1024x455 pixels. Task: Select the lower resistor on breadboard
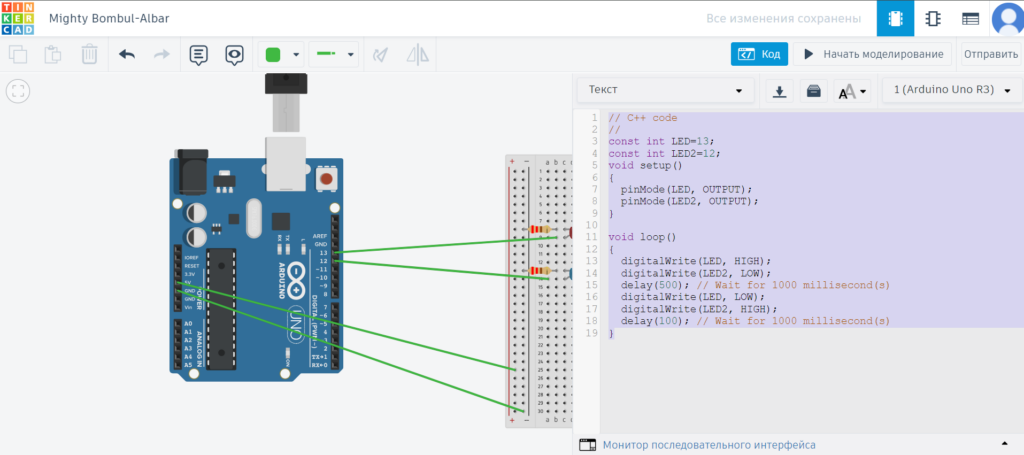(540, 270)
